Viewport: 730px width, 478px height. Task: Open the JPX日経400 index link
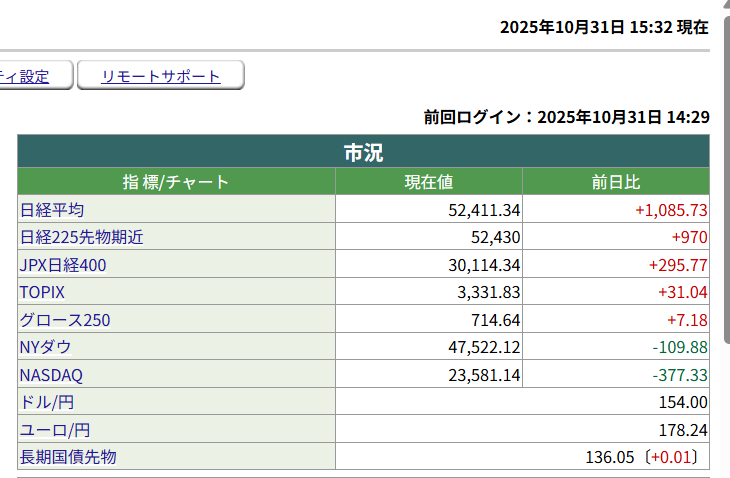tap(63, 265)
